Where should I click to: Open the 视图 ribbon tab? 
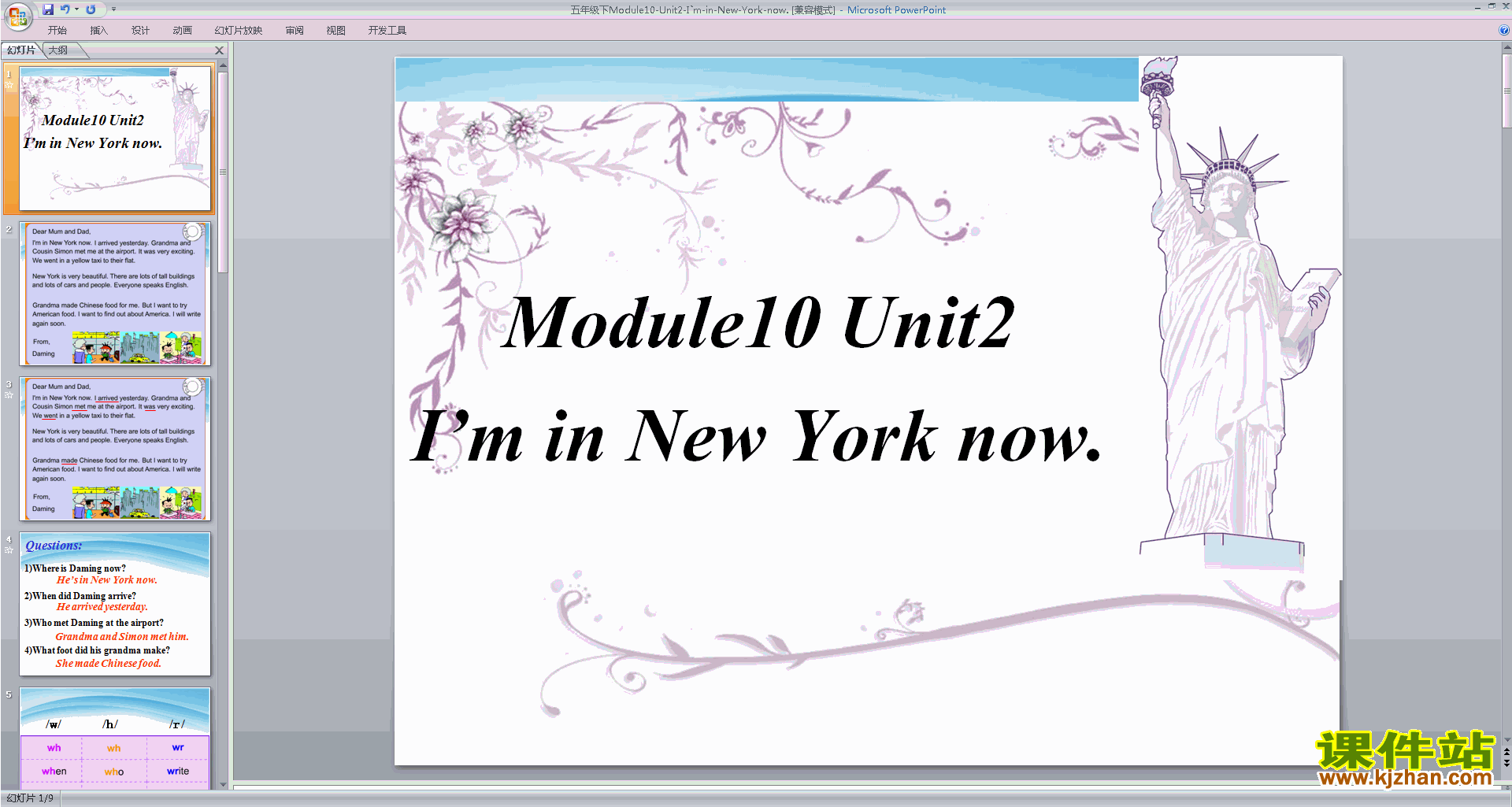pos(336,31)
